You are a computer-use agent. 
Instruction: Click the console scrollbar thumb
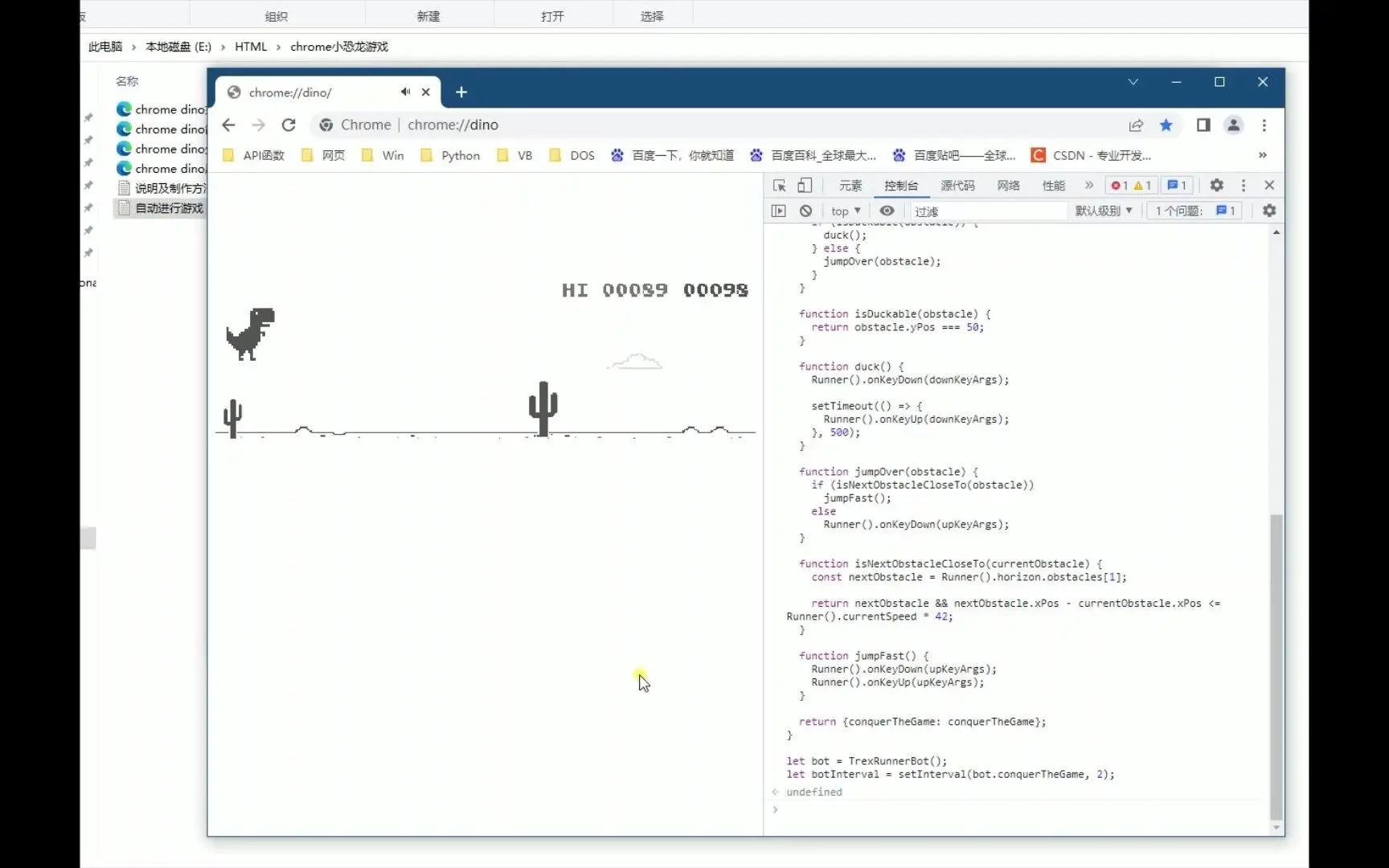[x=1276, y=665]
